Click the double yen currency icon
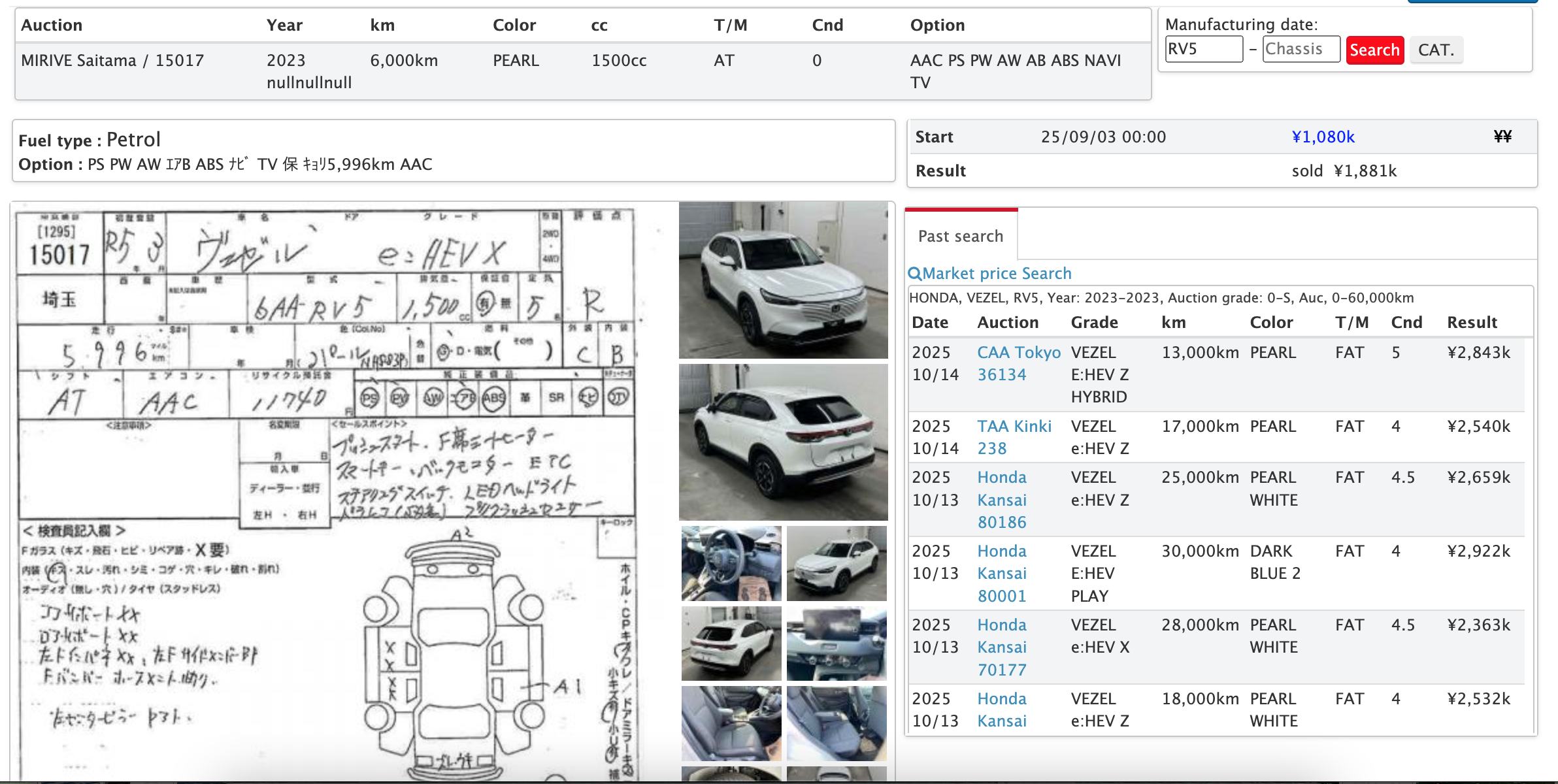 tap(1502, 137)
